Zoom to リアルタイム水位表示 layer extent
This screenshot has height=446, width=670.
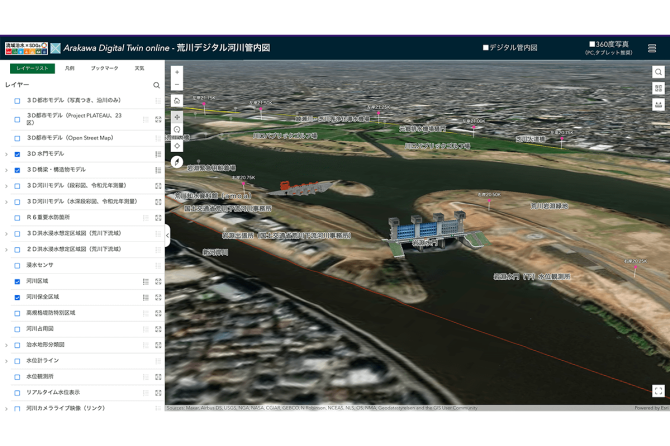point(158,393)
